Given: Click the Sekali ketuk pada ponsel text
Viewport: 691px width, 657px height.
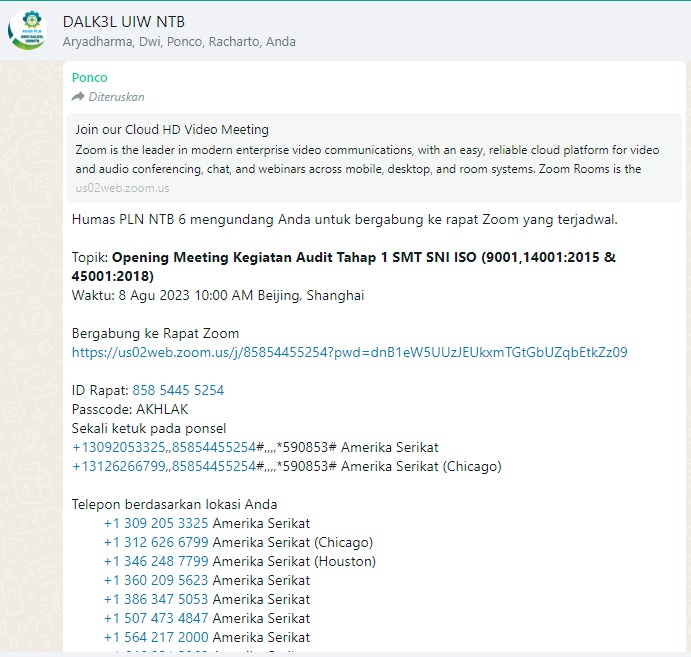Looking at the screenshot, I should point(149,428).
